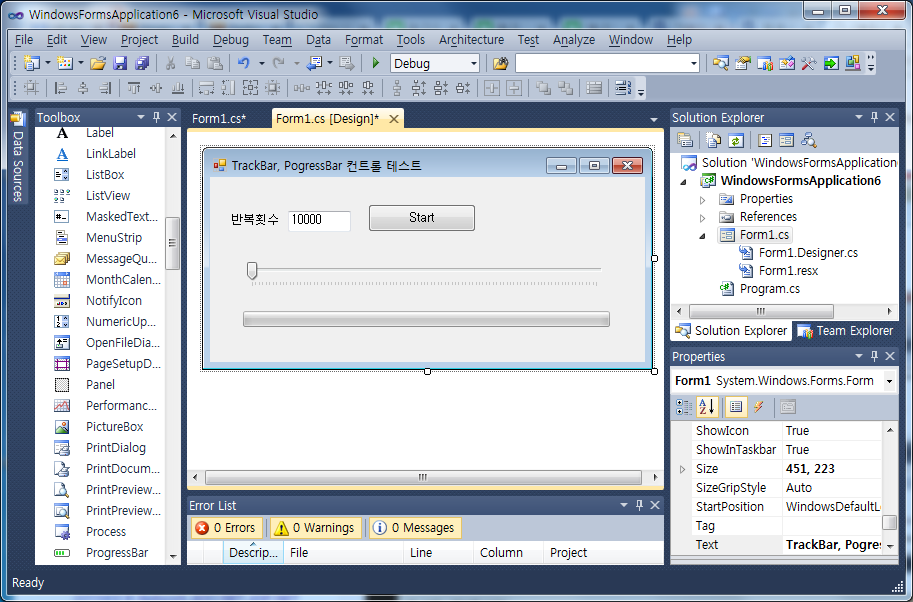Viewport: 913px width, 602px height.
Task: Save Form1 with the floppy disk icon
Action: tap(120, 63)
